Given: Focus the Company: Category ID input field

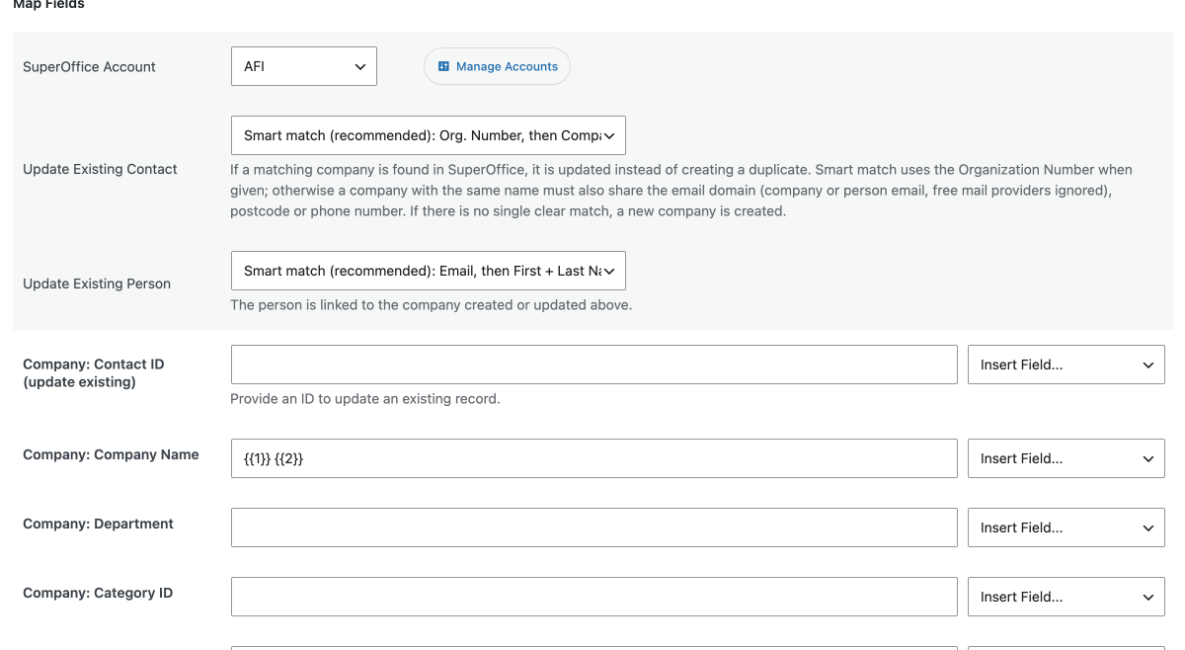Looking at the screenshot, I should click(594, 596).
